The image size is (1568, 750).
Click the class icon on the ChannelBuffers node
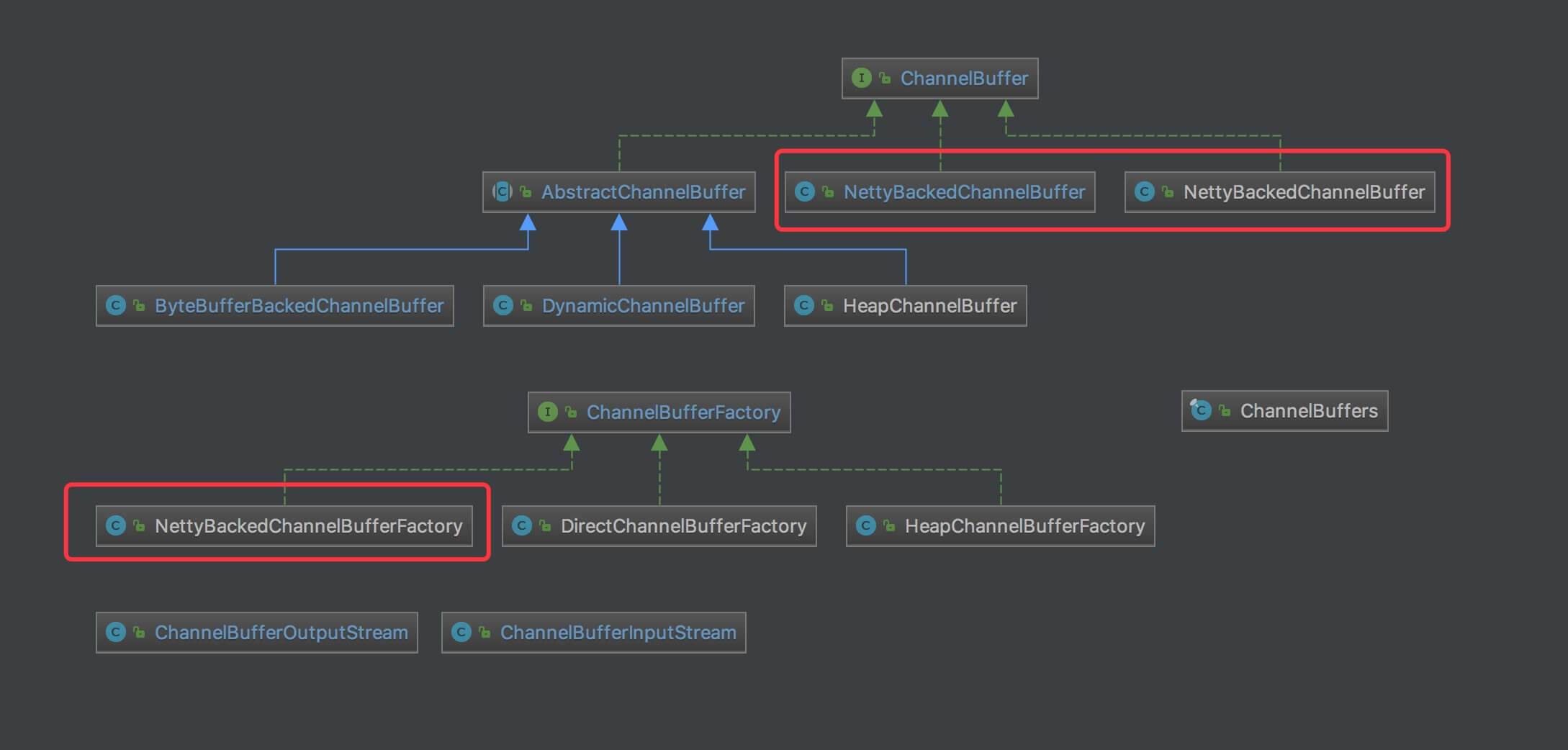point(1201,410)
